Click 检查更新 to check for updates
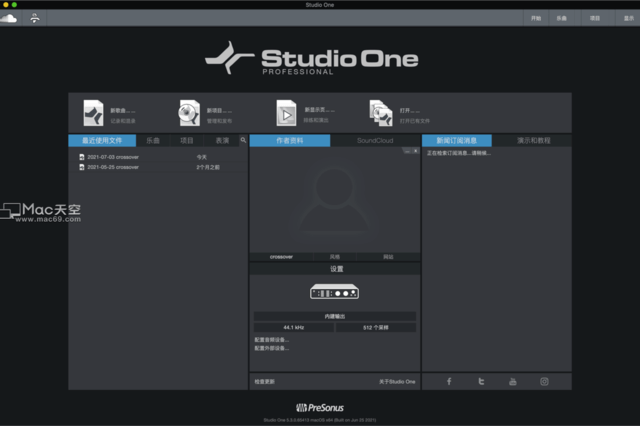The height and width of the screenshot is (426, 640). [264, 382]
